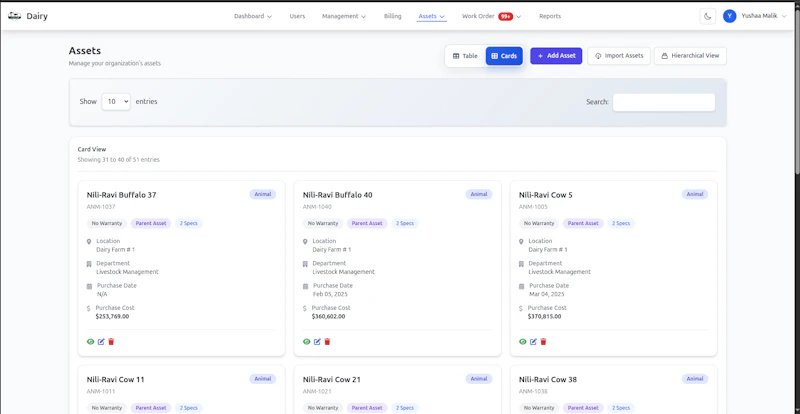The height and width of the screenshot is (414, 800).
Task: Click asset ID ANM-1037
Action: click(101, 207)
